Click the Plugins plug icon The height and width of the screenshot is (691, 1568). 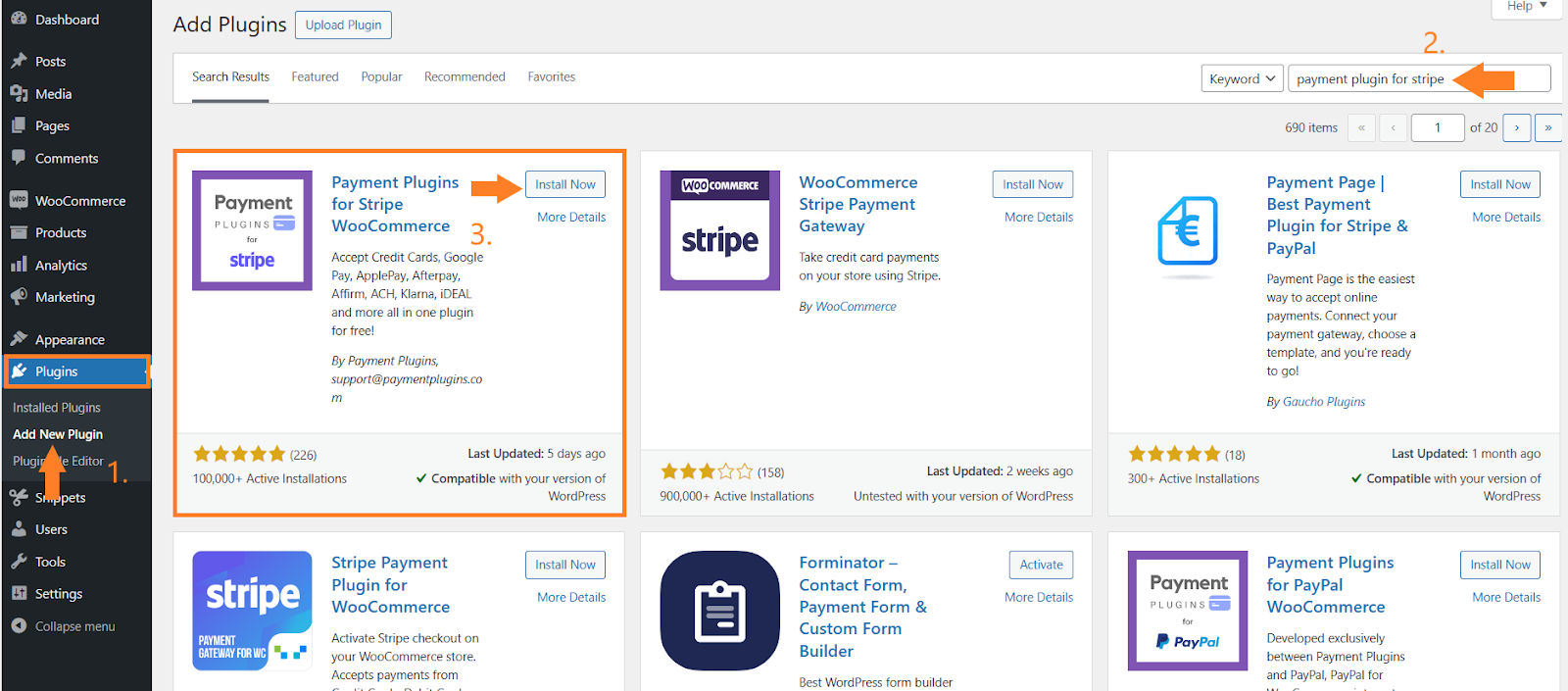pyautogui.click(x=19, y=370)
